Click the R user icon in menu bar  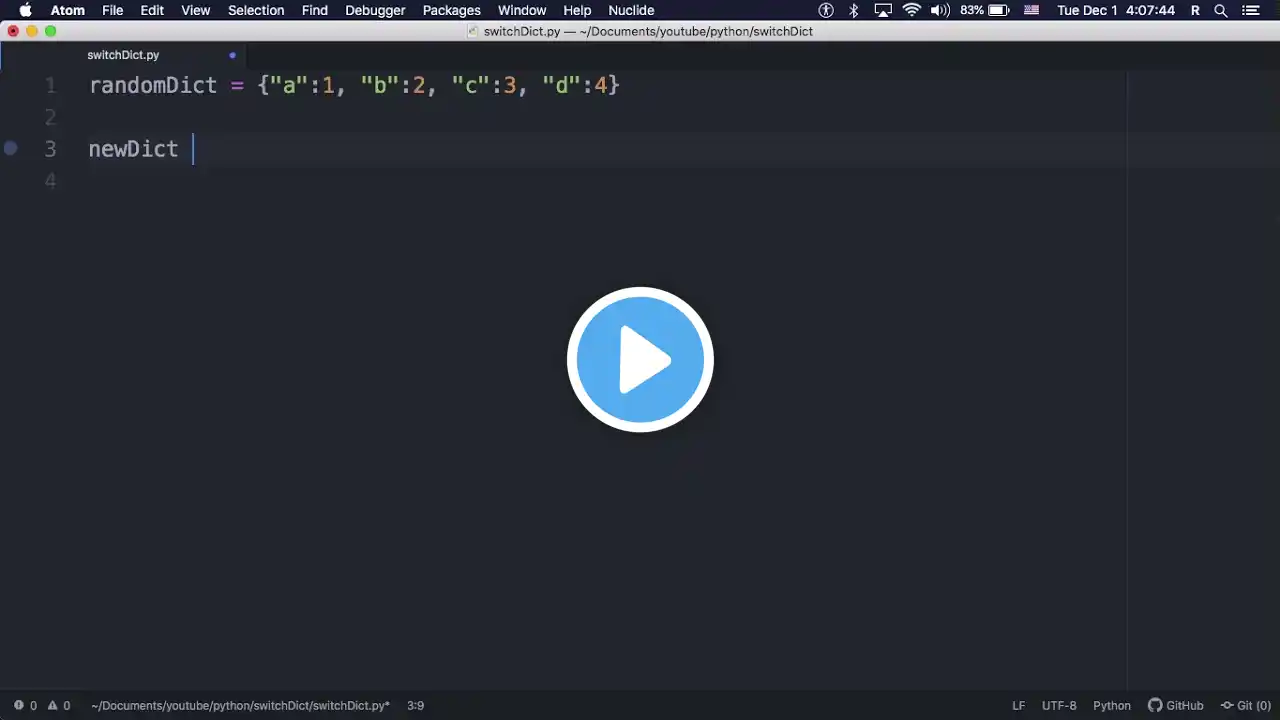click(1195, 10)
